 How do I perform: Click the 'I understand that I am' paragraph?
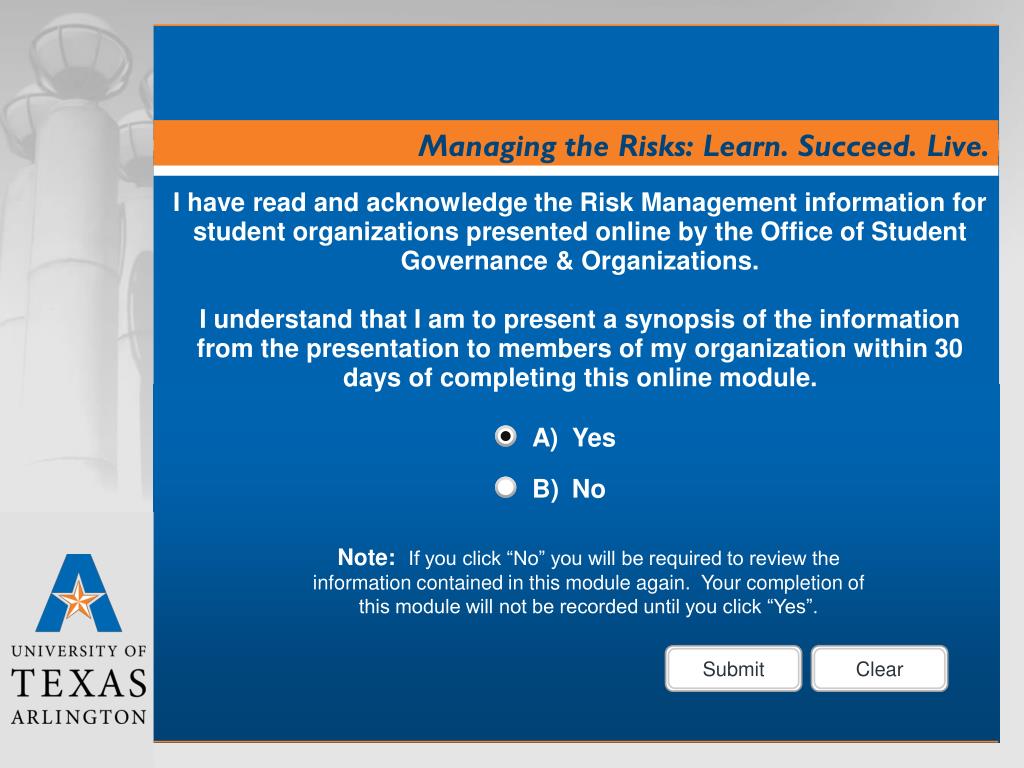pos(579,349)
